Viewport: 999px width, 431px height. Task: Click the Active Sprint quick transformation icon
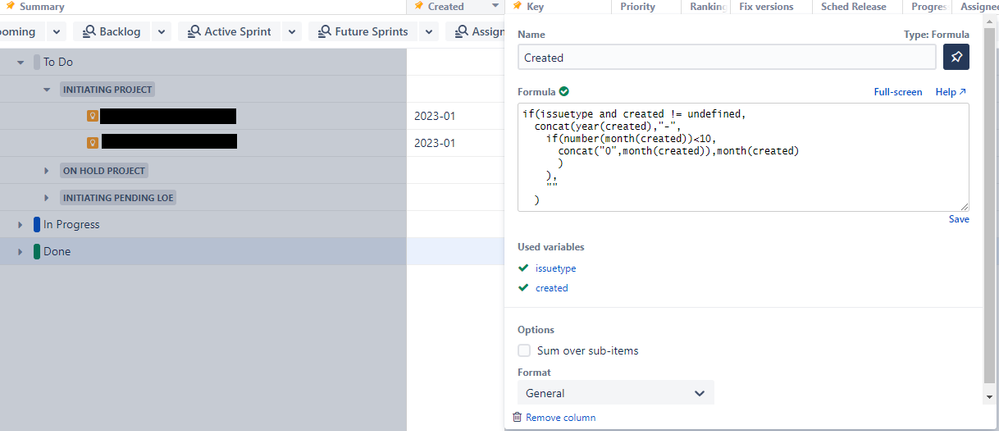(194, 31)
